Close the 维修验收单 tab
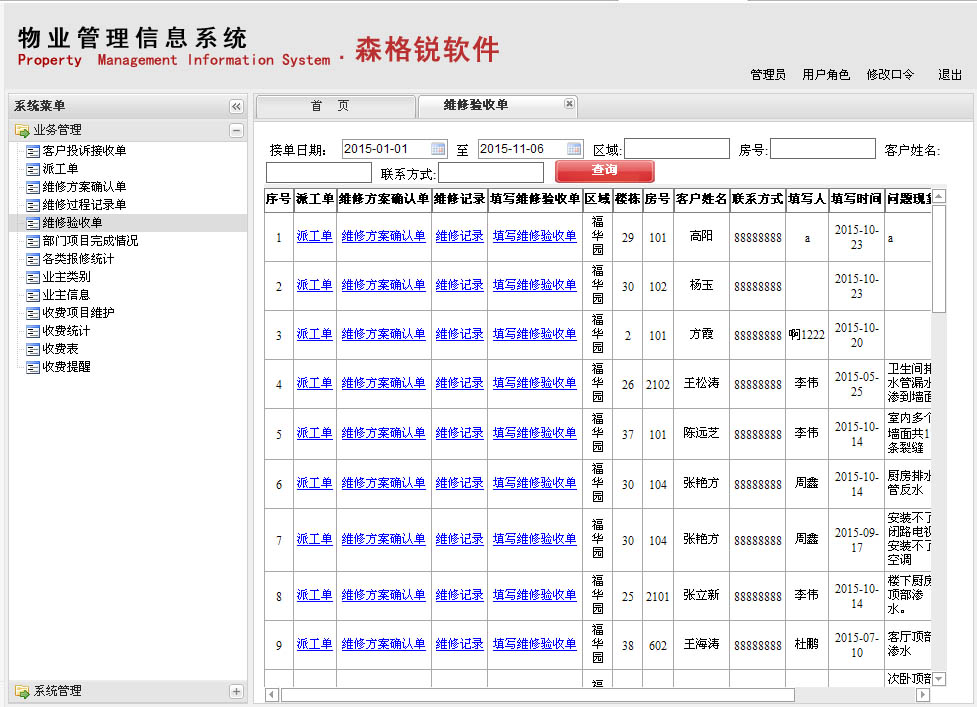Screen dimensions: 977x707 click(x=569, y=104)
